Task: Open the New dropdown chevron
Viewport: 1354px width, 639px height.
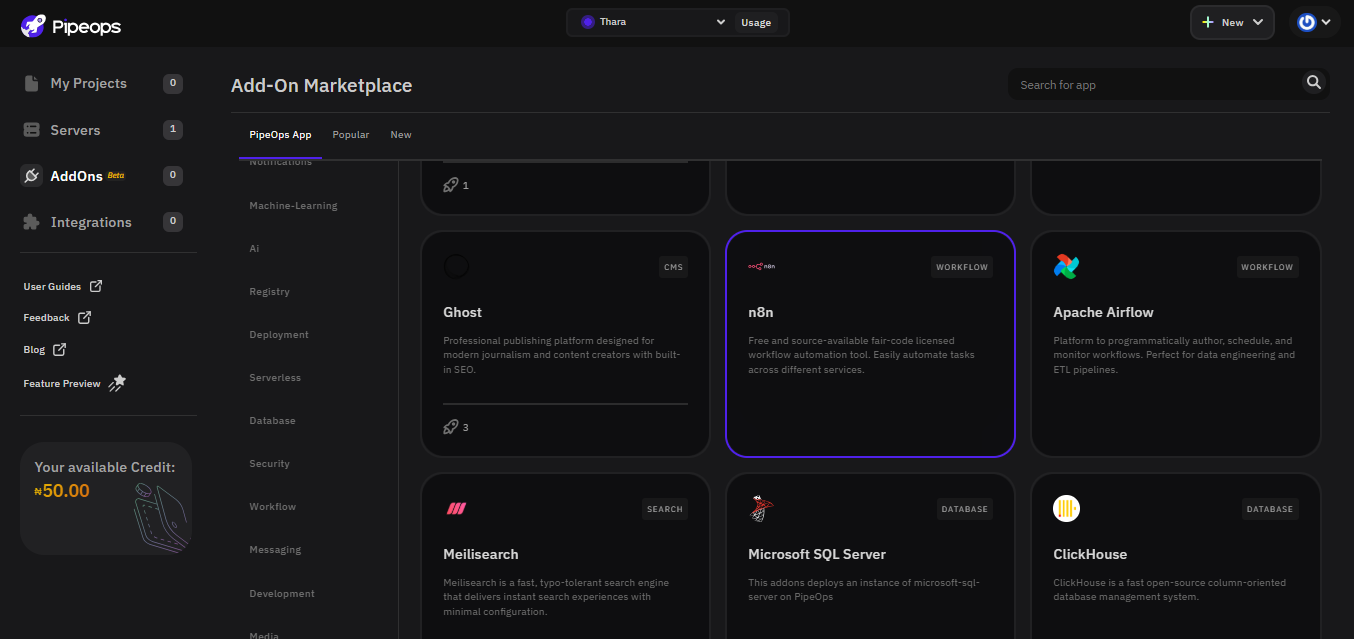Action: click(1258, 22)
